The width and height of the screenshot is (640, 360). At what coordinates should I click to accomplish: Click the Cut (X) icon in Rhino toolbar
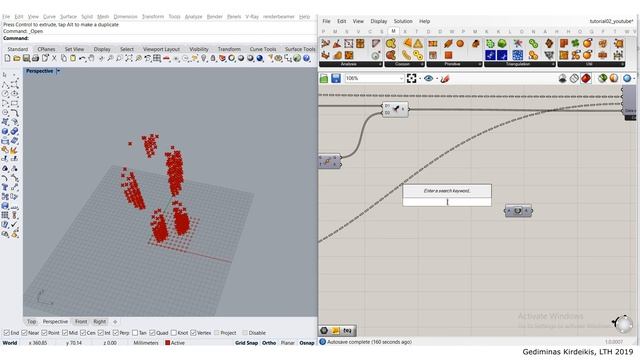[x=54, y=58]
